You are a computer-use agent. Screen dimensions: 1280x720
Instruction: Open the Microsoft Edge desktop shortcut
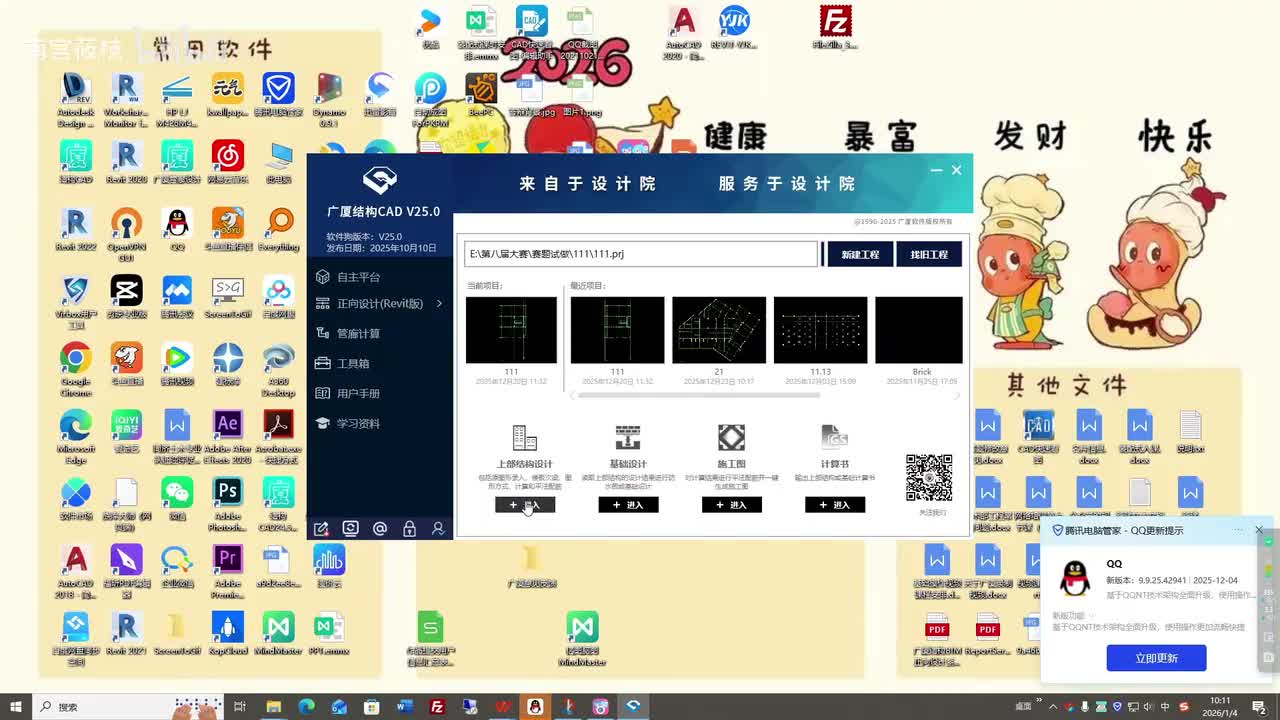point(75,437)
